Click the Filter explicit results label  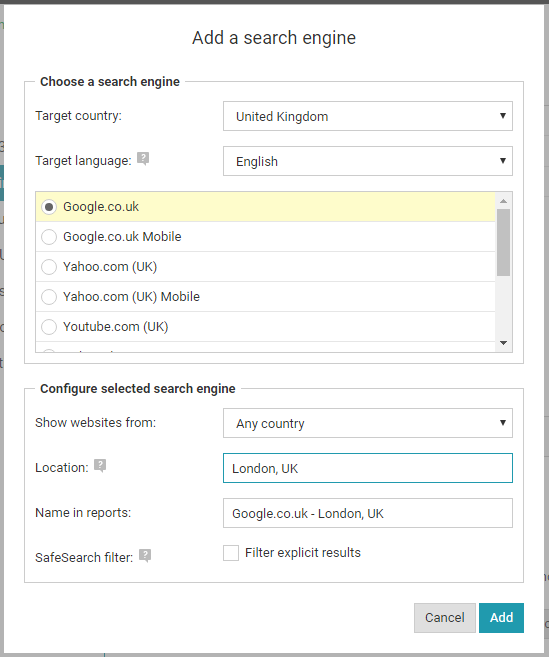click(303, 553)
